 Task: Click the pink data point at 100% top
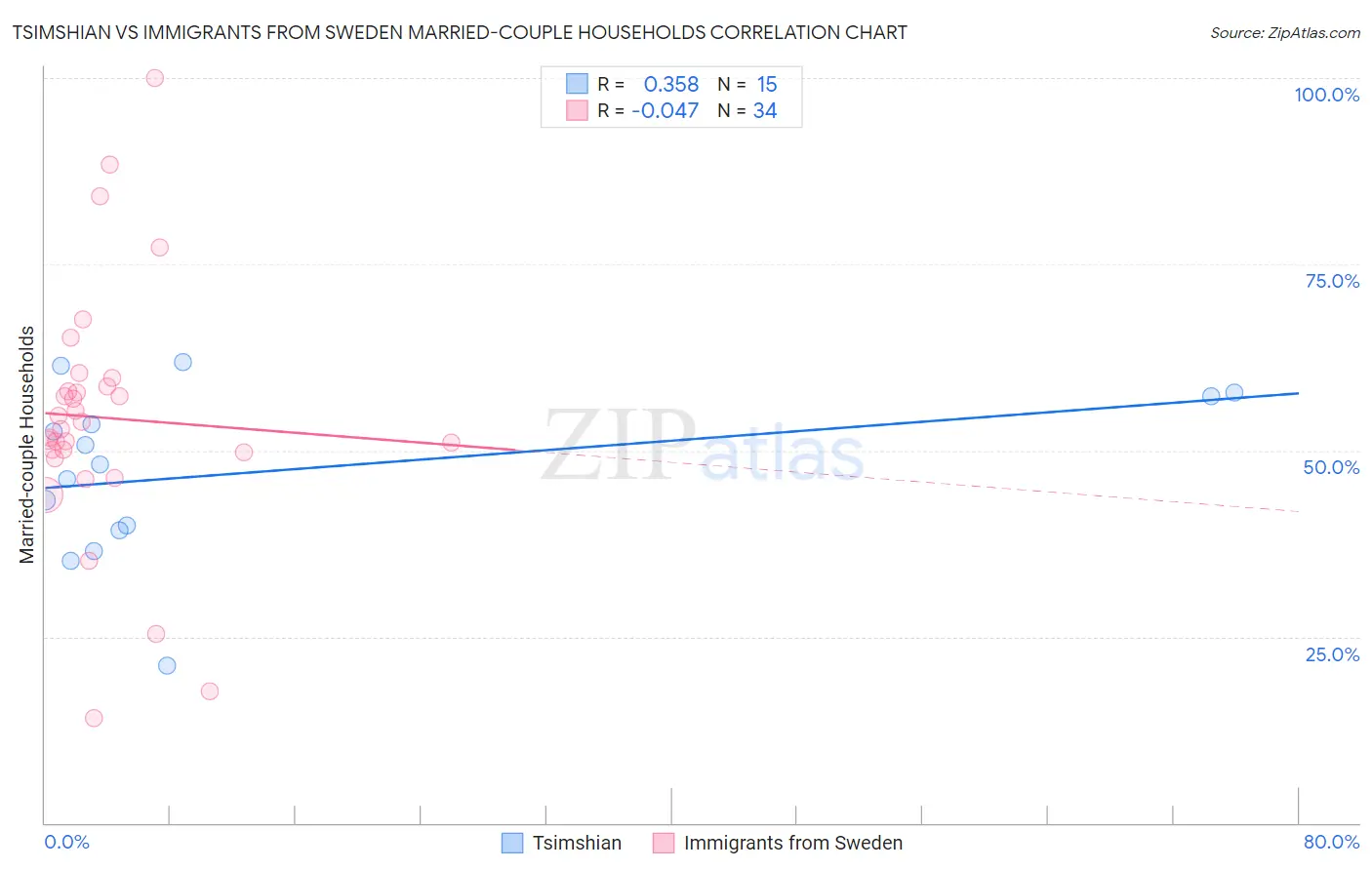(x=154, y=78)
